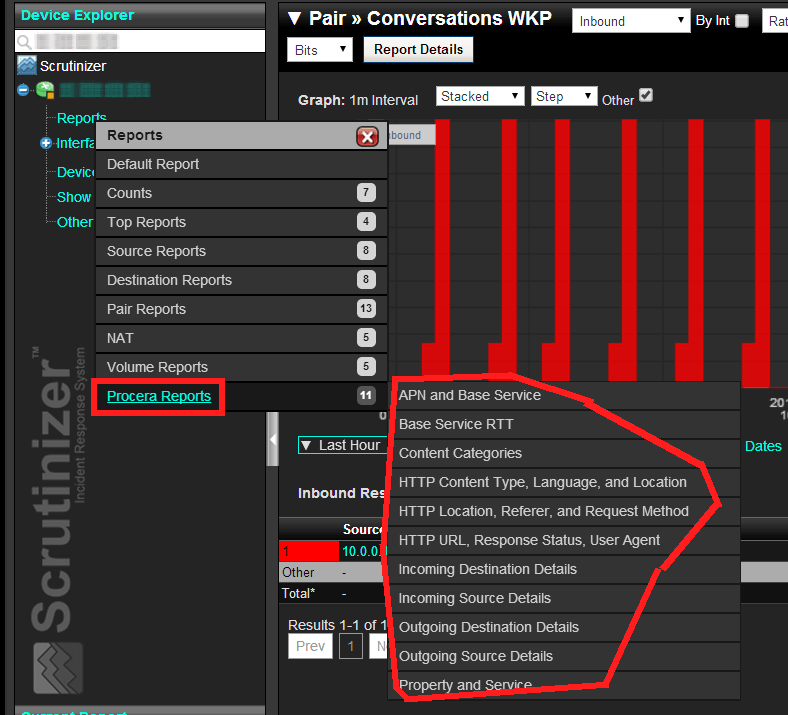Screen dimensions: 788x715
Task: Click the search magnifier icon in Device Explorer
Action: (24, 41)
